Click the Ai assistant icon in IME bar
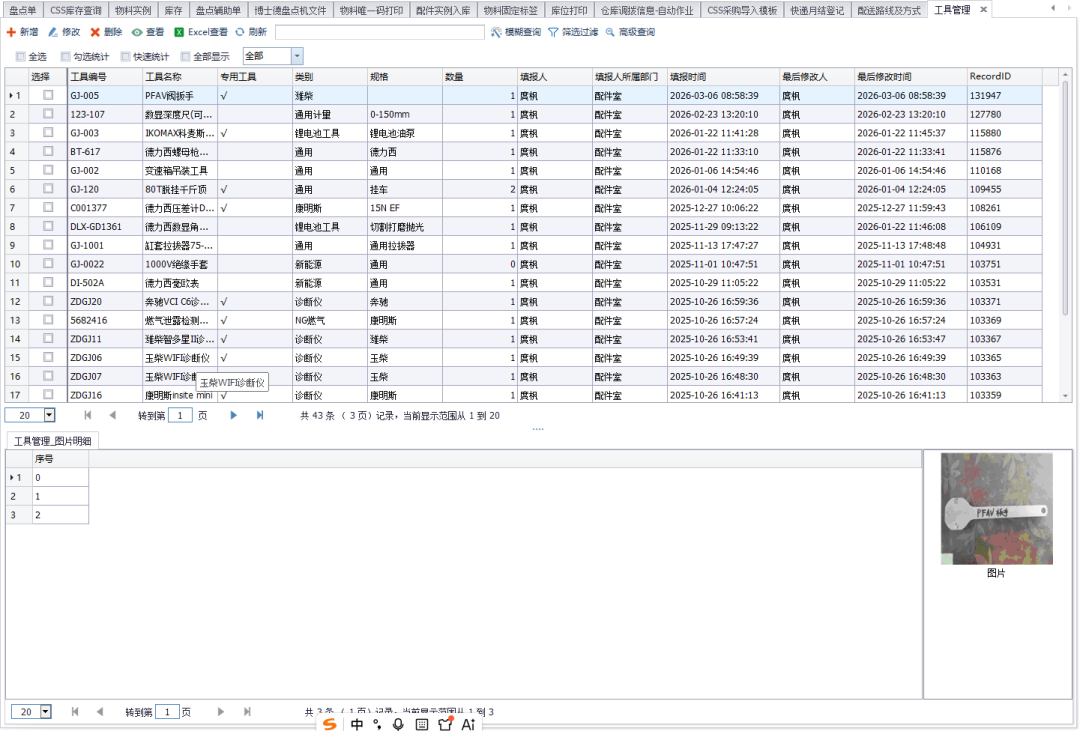Image resolution: width=1080 pixels, height=731 pixels. [468, 724]
